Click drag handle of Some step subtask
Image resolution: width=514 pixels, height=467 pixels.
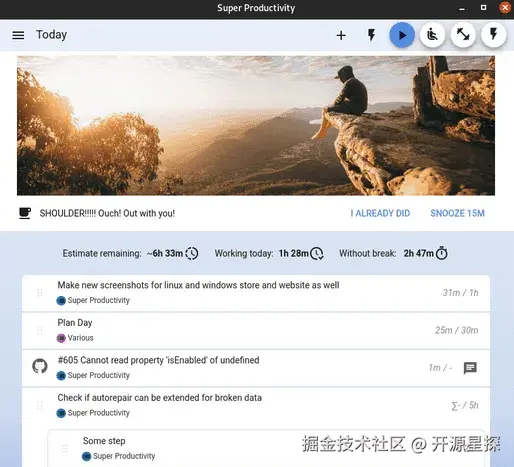tap(65, 449)
